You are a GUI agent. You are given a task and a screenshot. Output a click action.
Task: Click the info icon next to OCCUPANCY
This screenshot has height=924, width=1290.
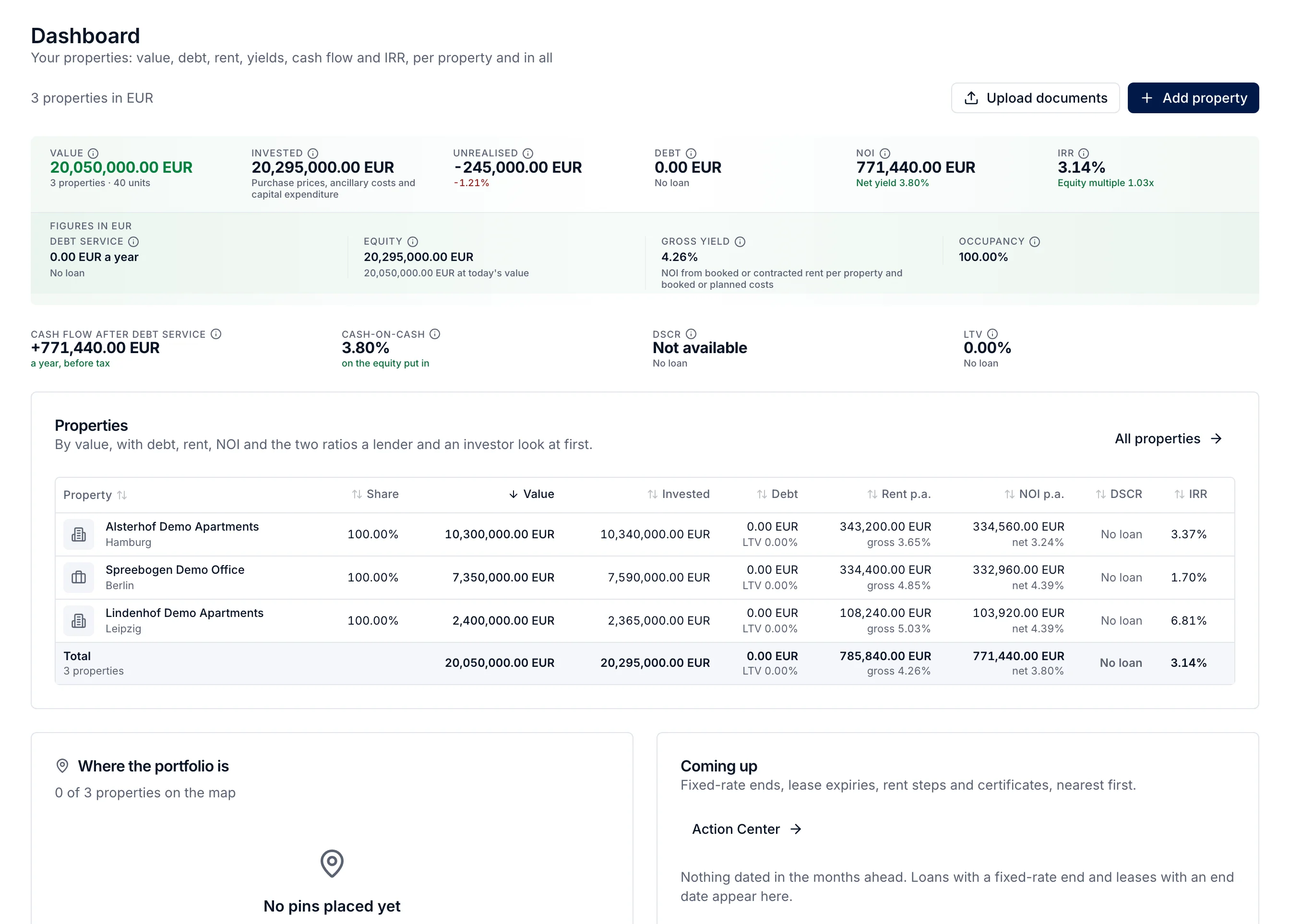coord(1035,242)
